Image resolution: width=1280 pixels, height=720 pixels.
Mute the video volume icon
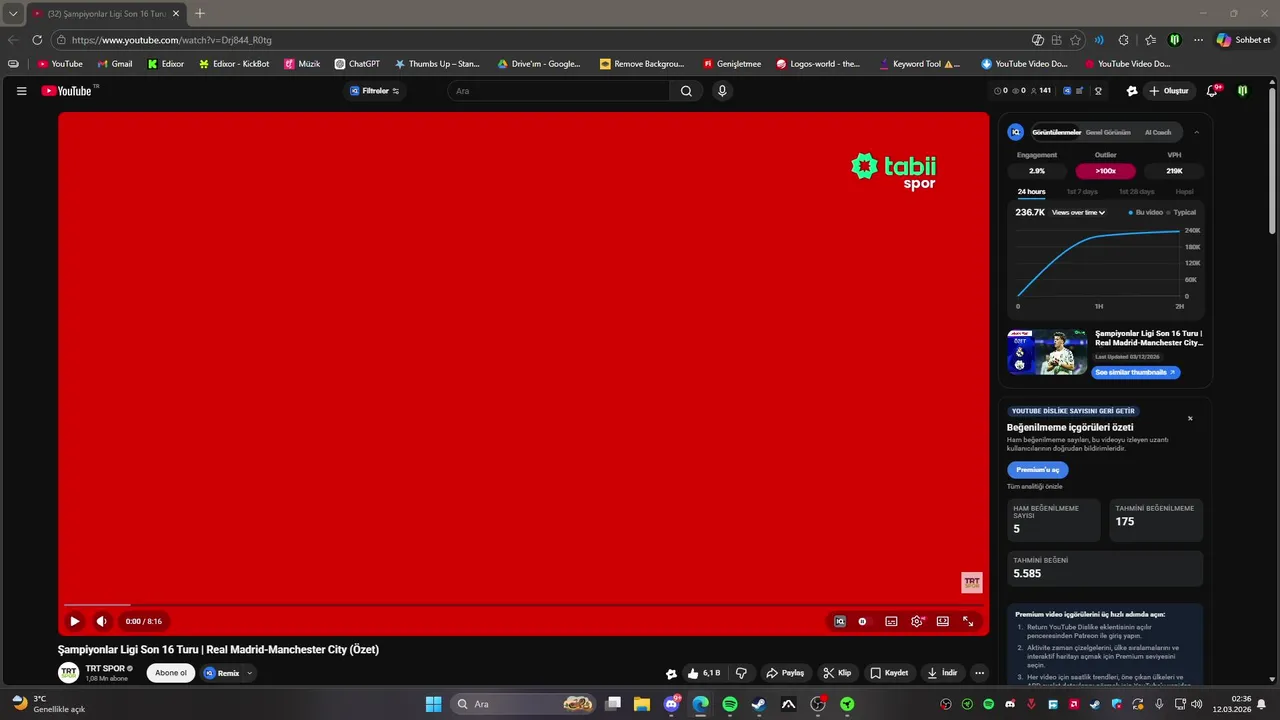tap(101, 621)
